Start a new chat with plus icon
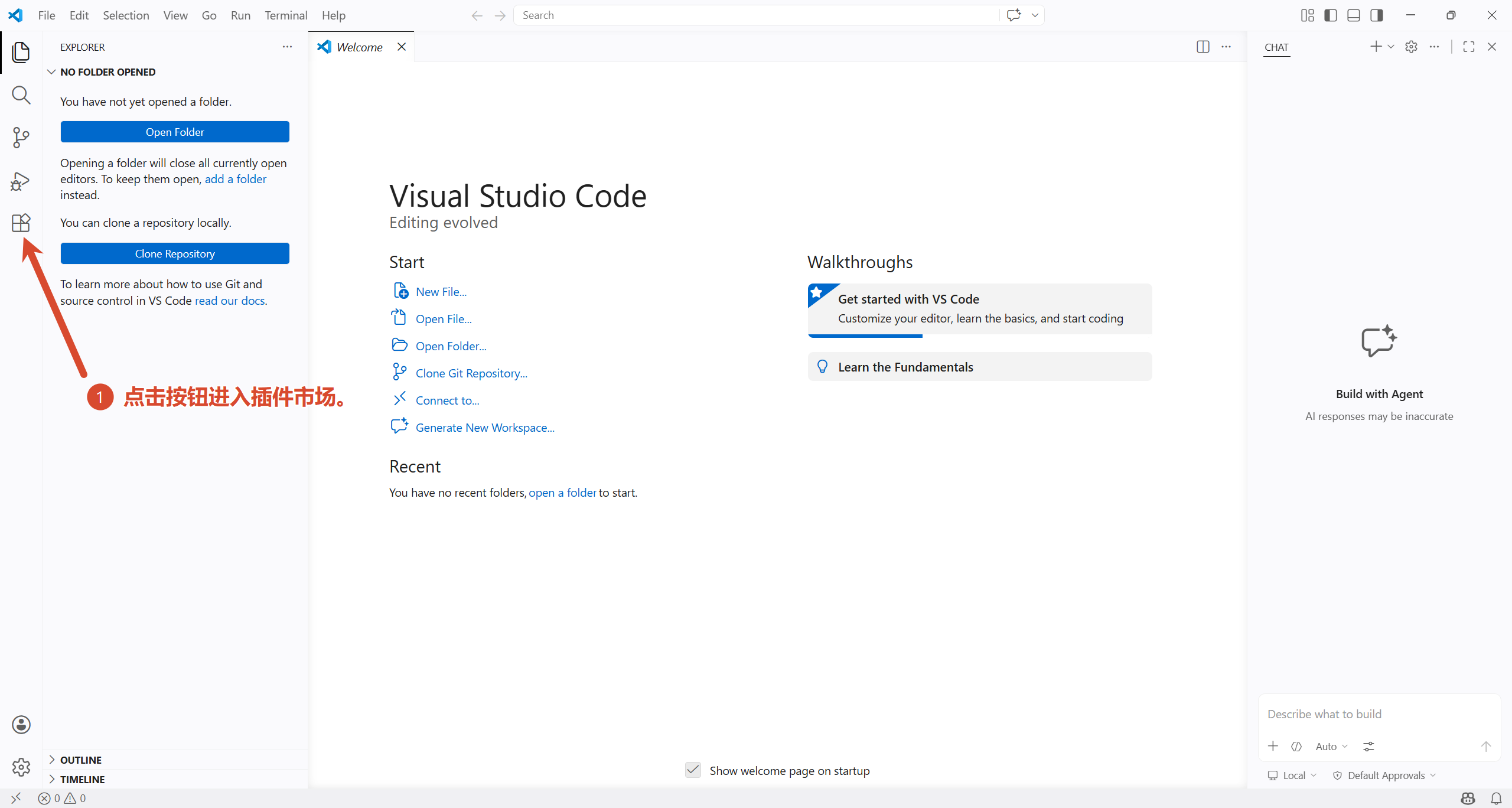This screenshot has height=808, width=1512. 1376,47
